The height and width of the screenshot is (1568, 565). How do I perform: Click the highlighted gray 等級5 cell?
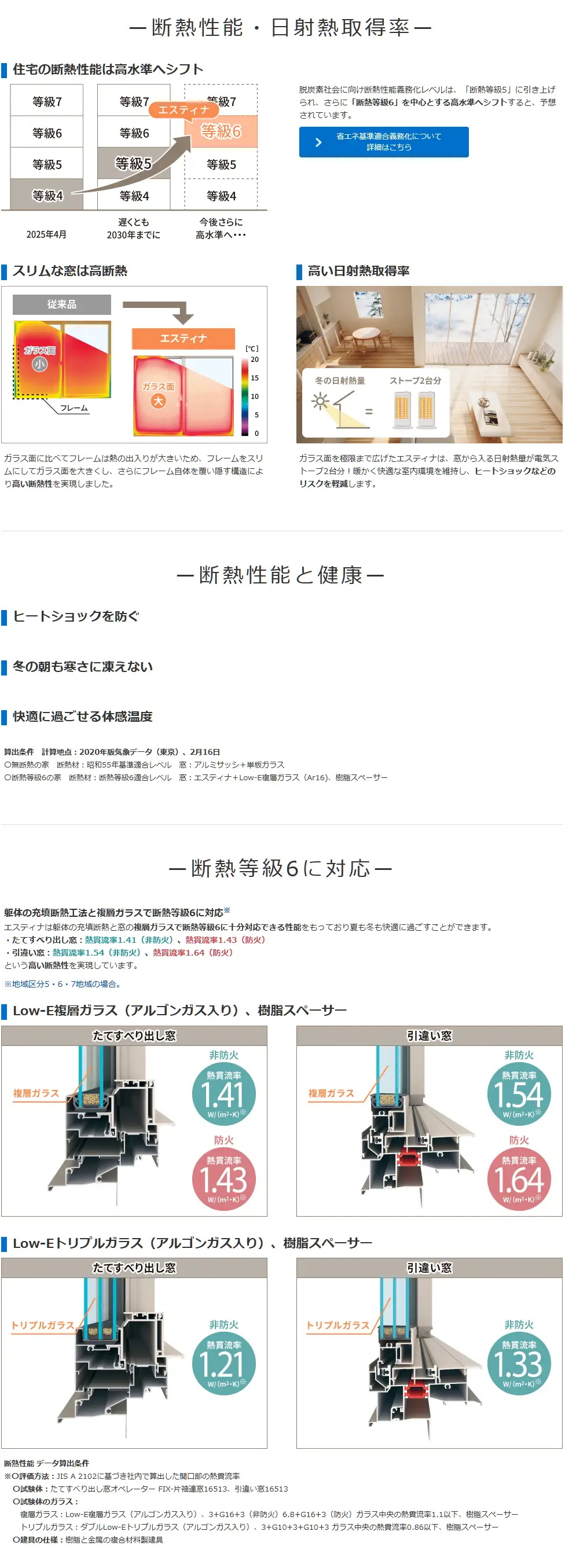tap(134, 163)
